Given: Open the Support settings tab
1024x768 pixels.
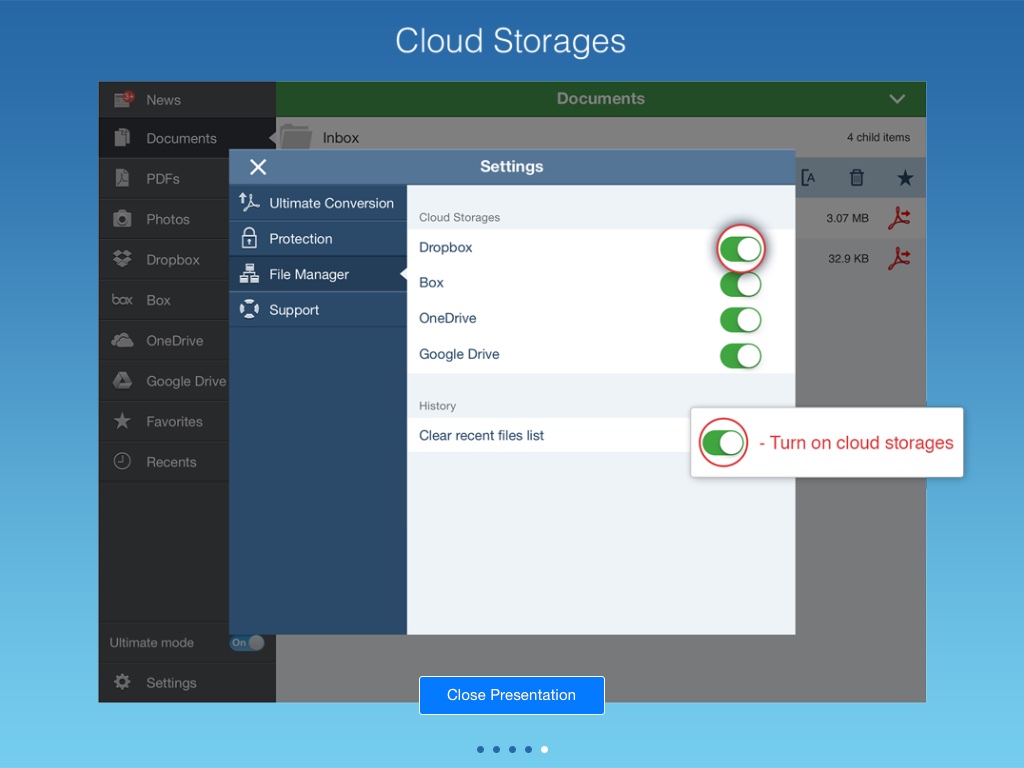Looking at the screenshot, I should point(318,310).
